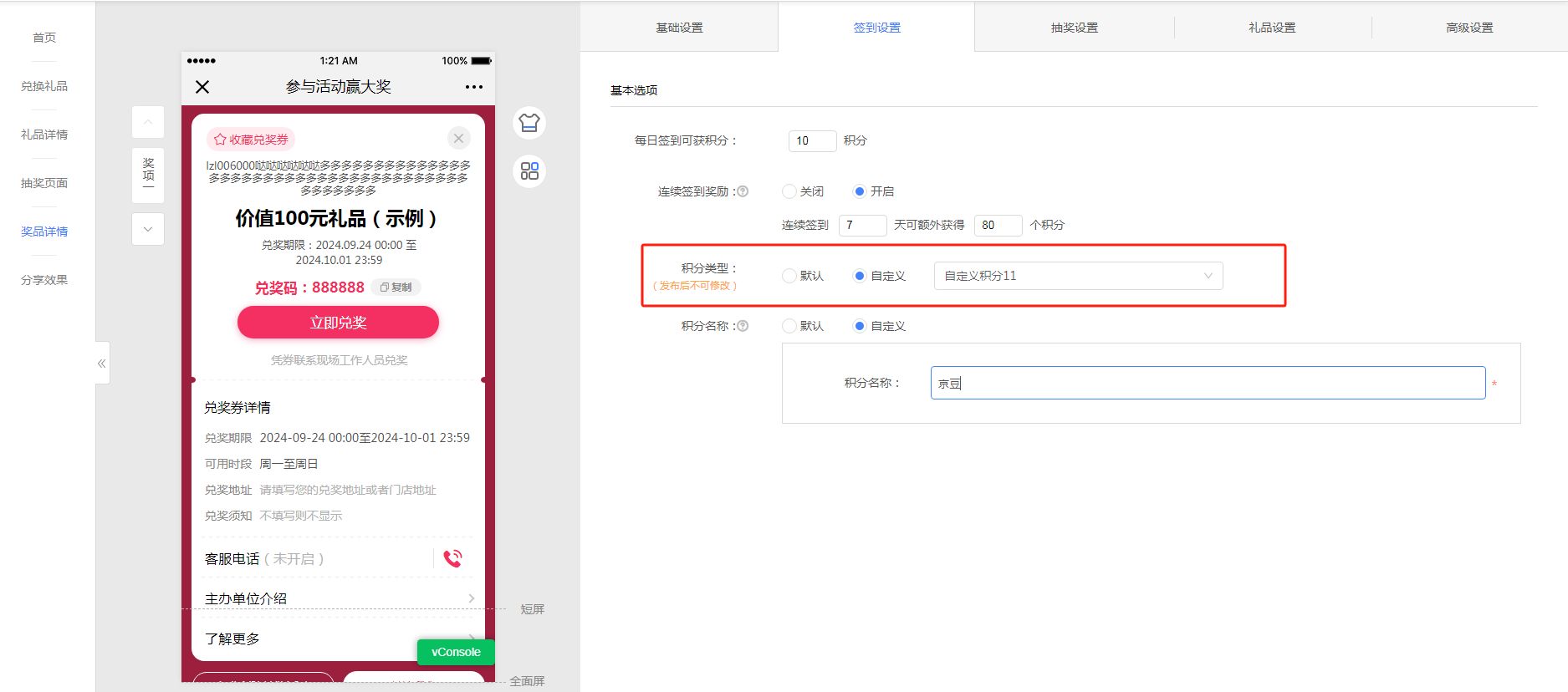Click the 立即兑奖 button
1568x692 pixels.
tap(338, 323)
